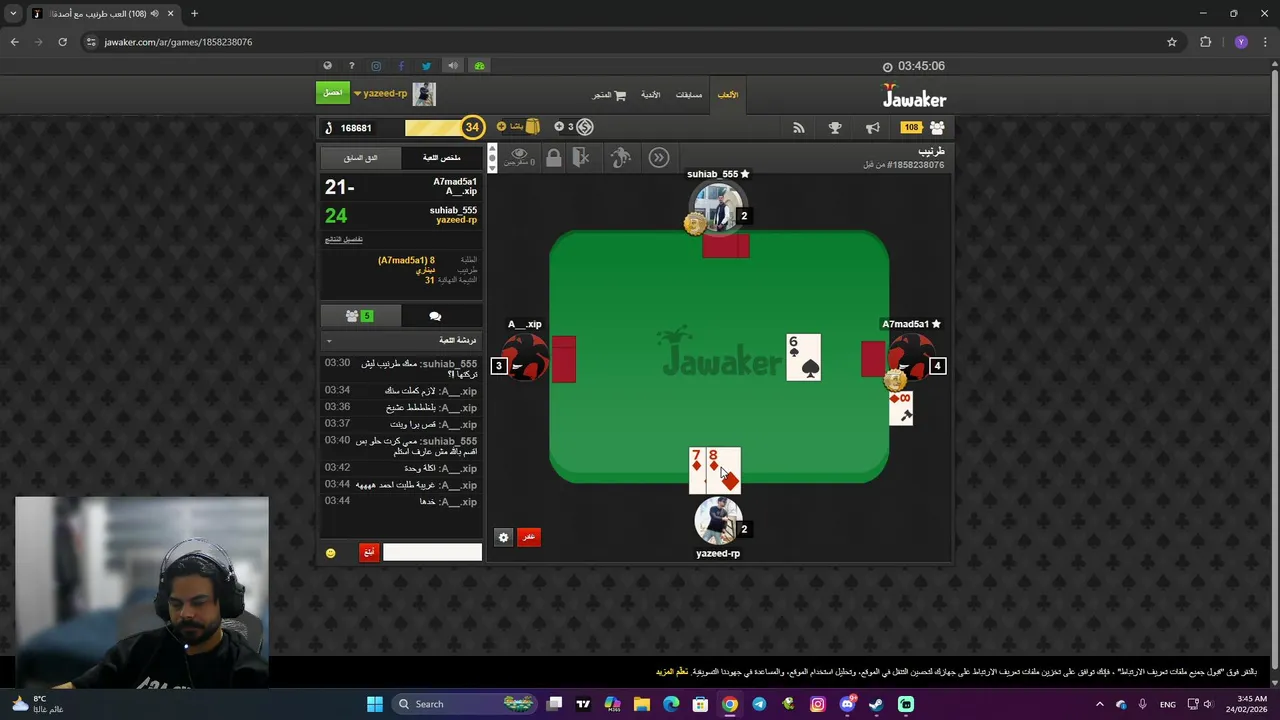The image size is (1280, 720).
Task: Open new browser tab
Action: (194, 14)
